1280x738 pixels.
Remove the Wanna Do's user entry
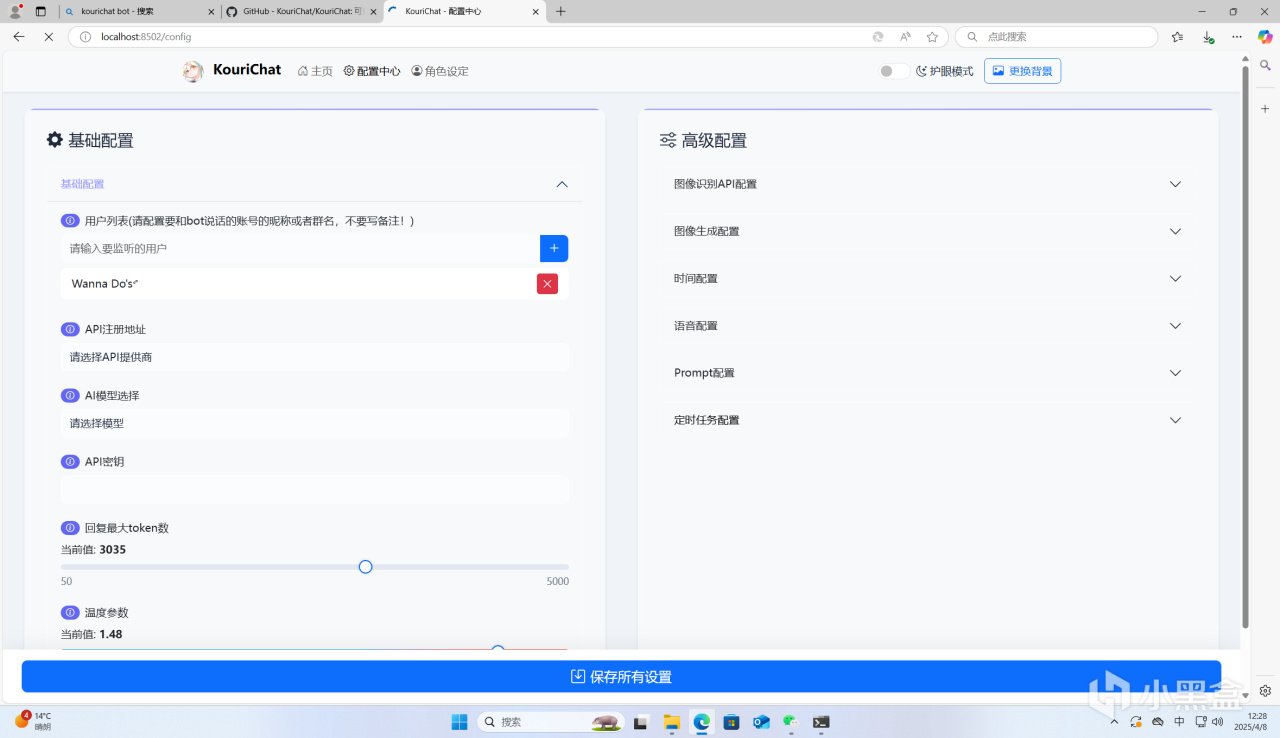(547, 284)
